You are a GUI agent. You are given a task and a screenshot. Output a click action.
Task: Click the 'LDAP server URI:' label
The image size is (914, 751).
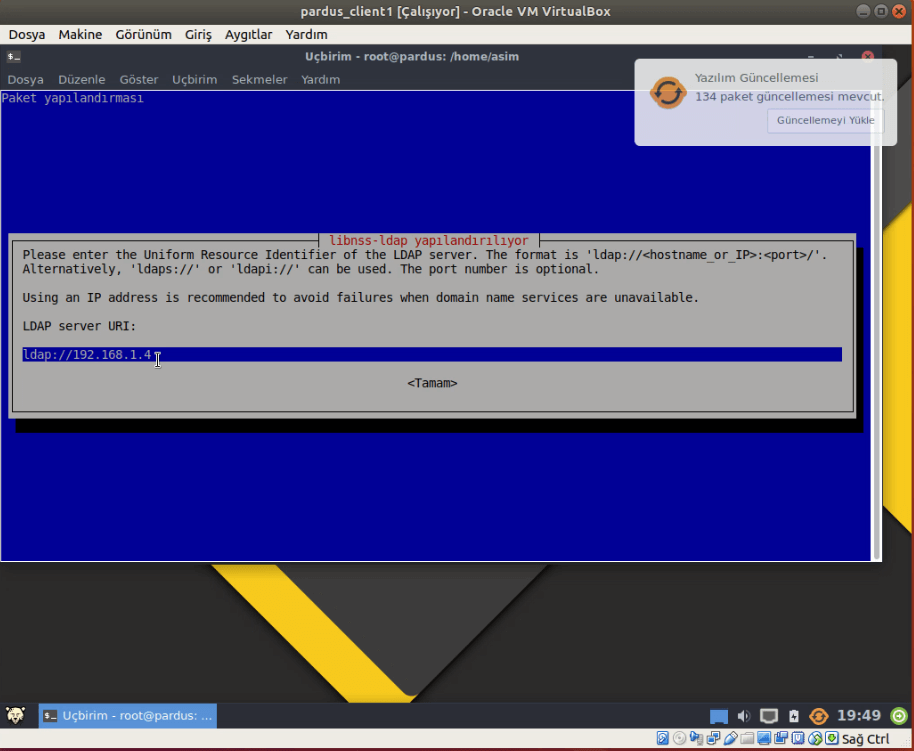(79, 326)
